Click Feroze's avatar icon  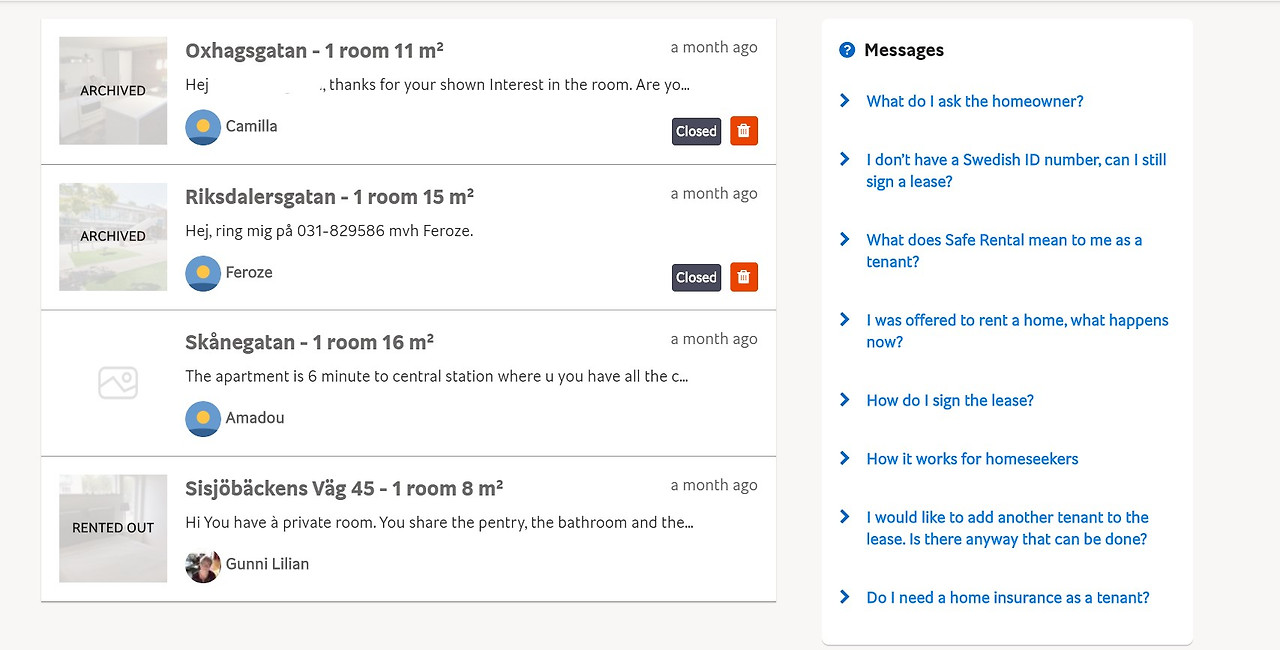tap(203, 273)
